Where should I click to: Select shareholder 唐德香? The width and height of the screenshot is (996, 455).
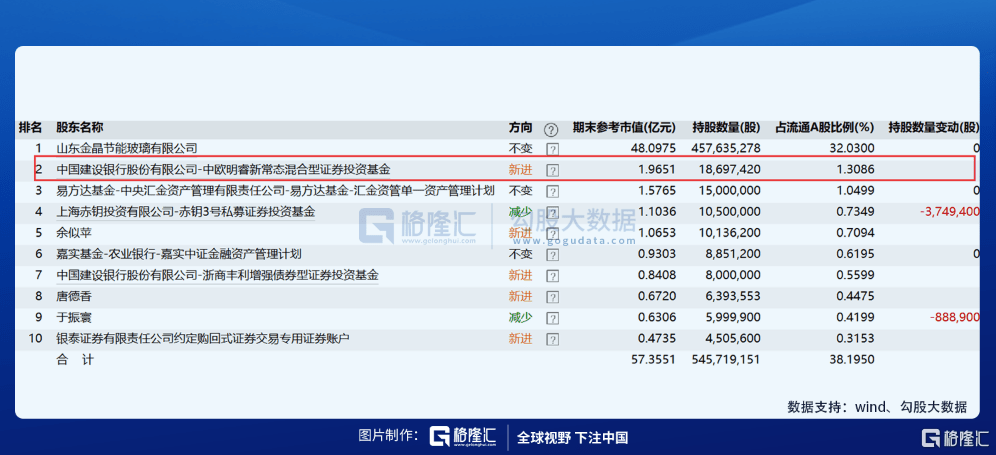(73, 296)
